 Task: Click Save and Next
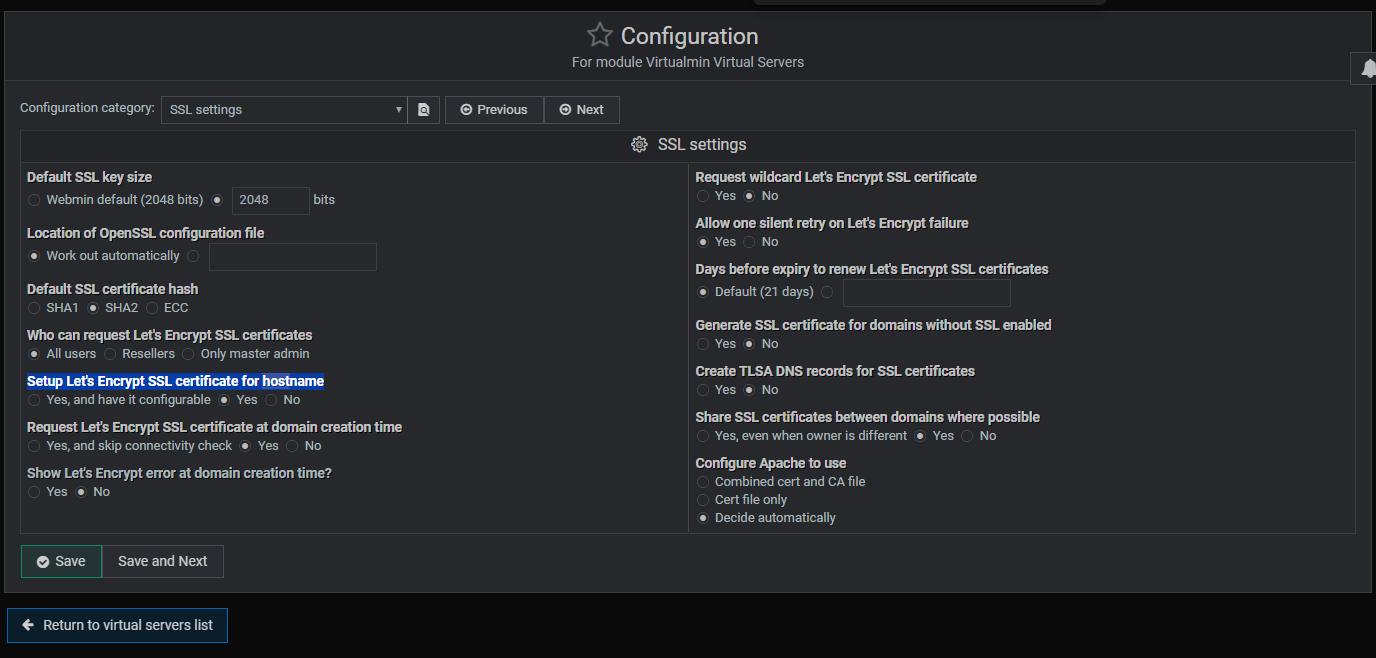pos(163,561)
